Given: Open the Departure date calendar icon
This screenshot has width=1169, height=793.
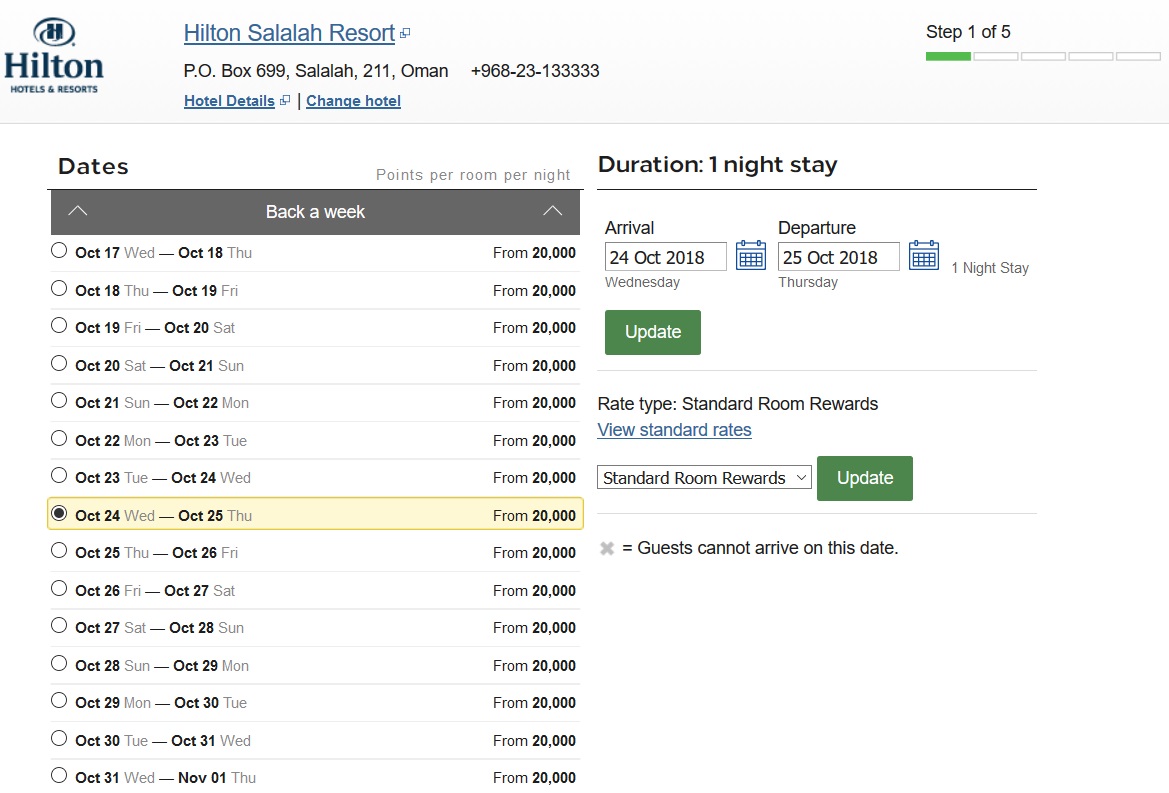Looking at the screenshot, I should click(x=923, y=256).
